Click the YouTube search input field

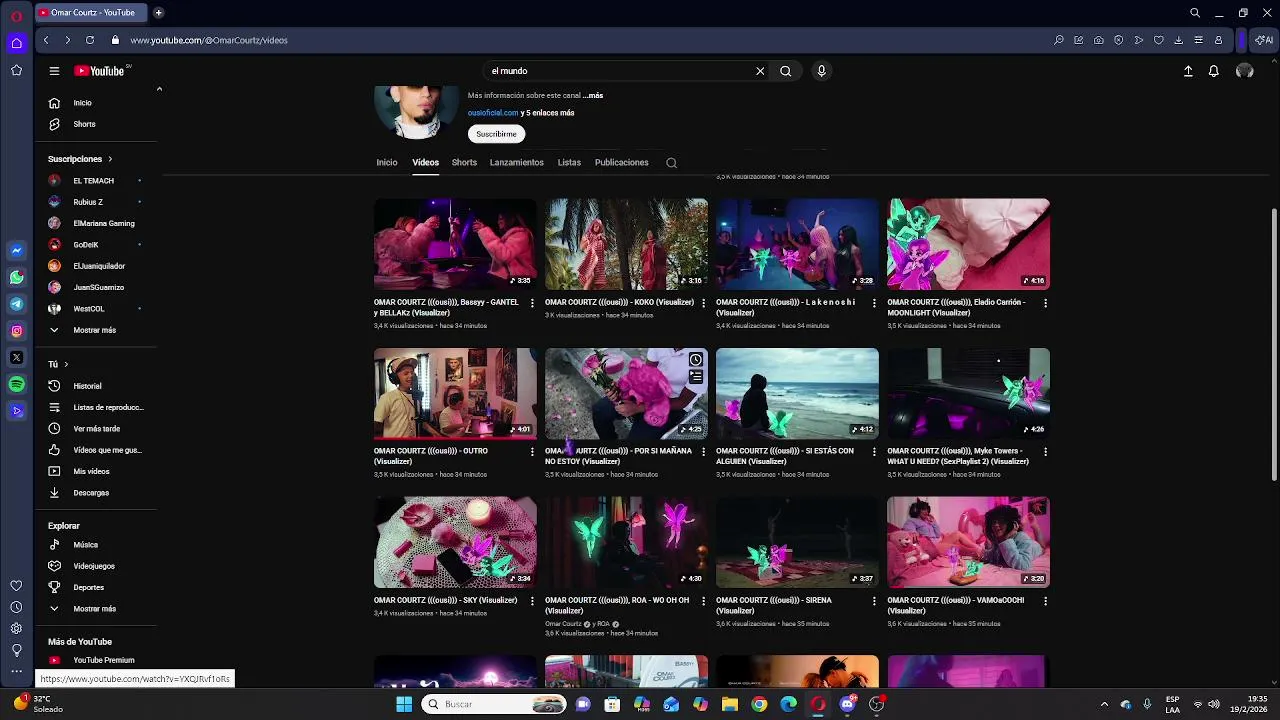pyautogui.click(x=620, y=71)
